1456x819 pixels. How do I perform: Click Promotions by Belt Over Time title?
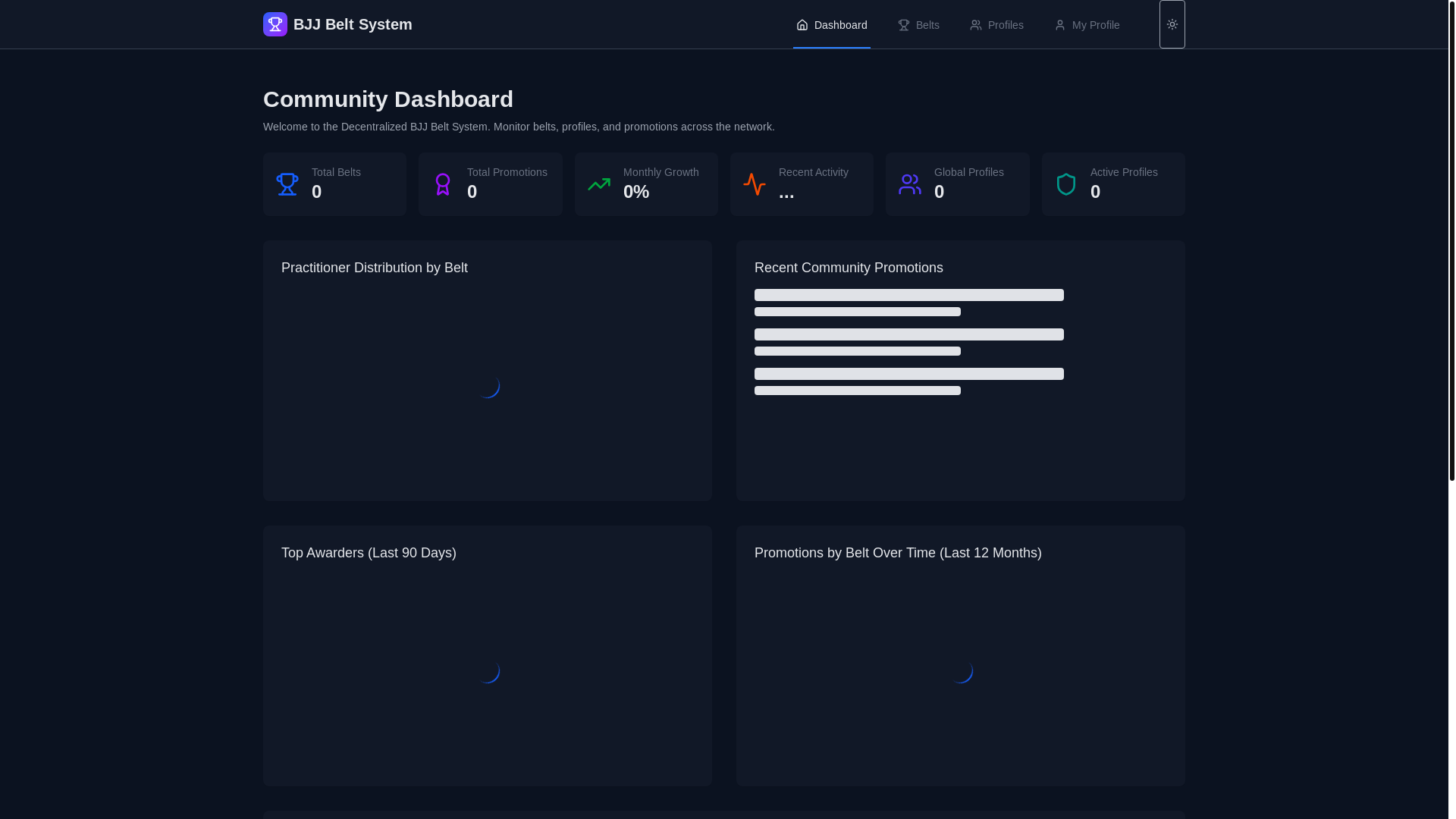point(898,553)
